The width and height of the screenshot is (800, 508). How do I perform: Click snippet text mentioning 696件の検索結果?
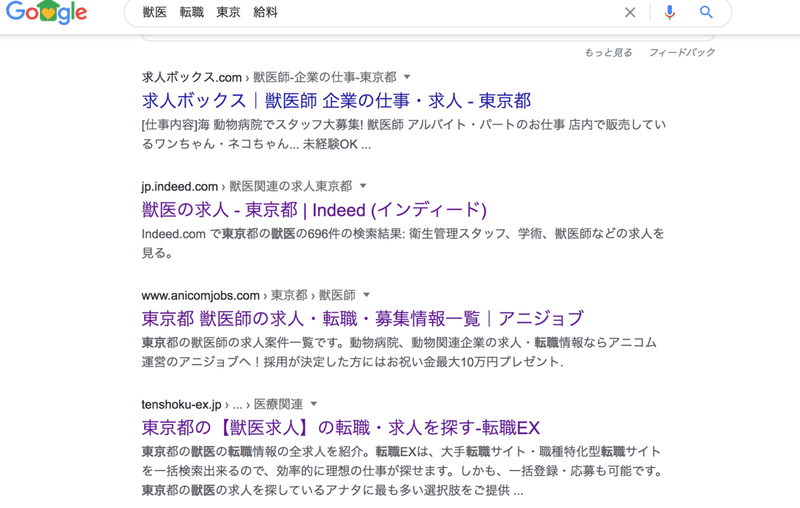(x=403, y=243)
